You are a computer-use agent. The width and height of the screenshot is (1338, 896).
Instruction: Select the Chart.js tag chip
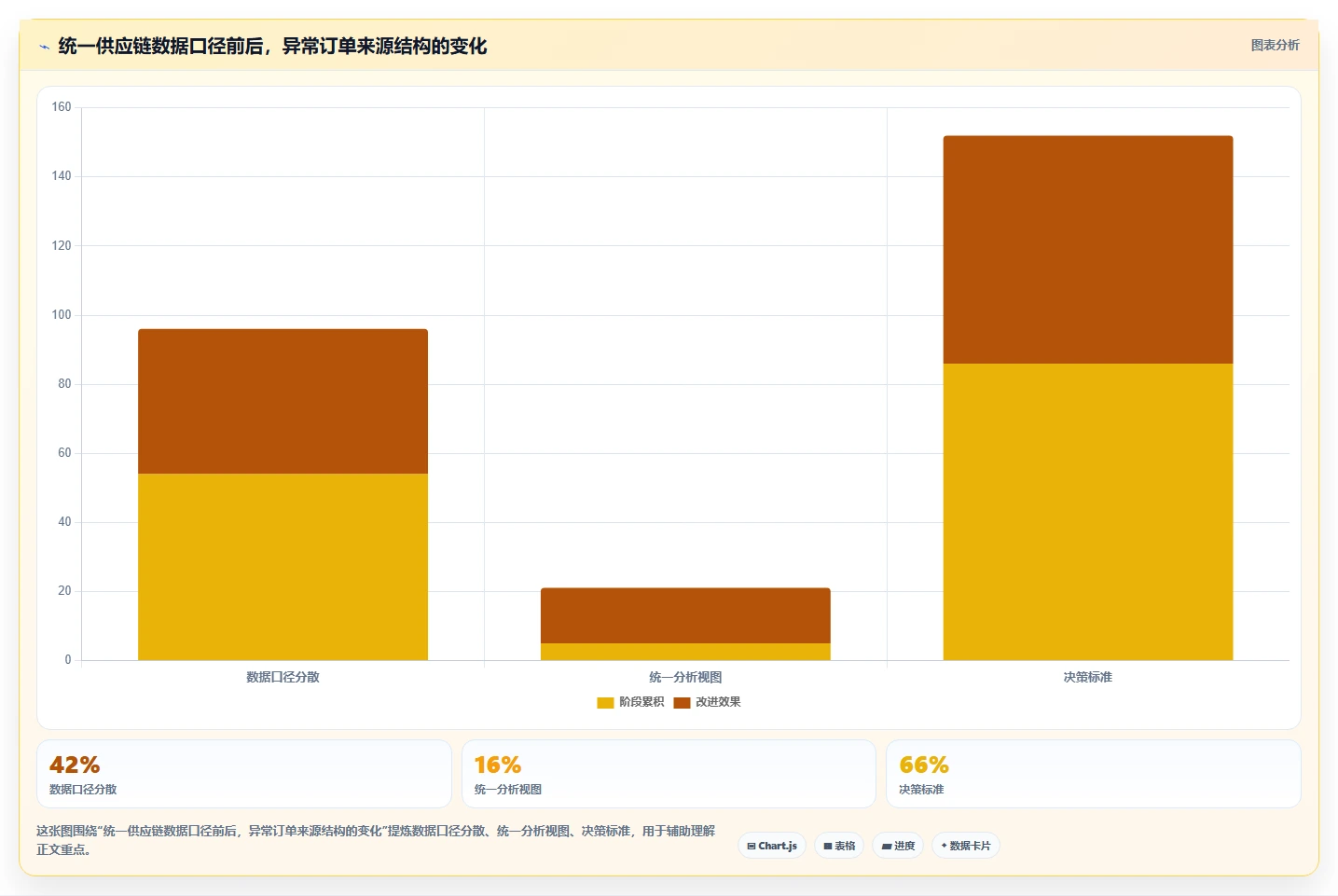(x=772, y=846)
